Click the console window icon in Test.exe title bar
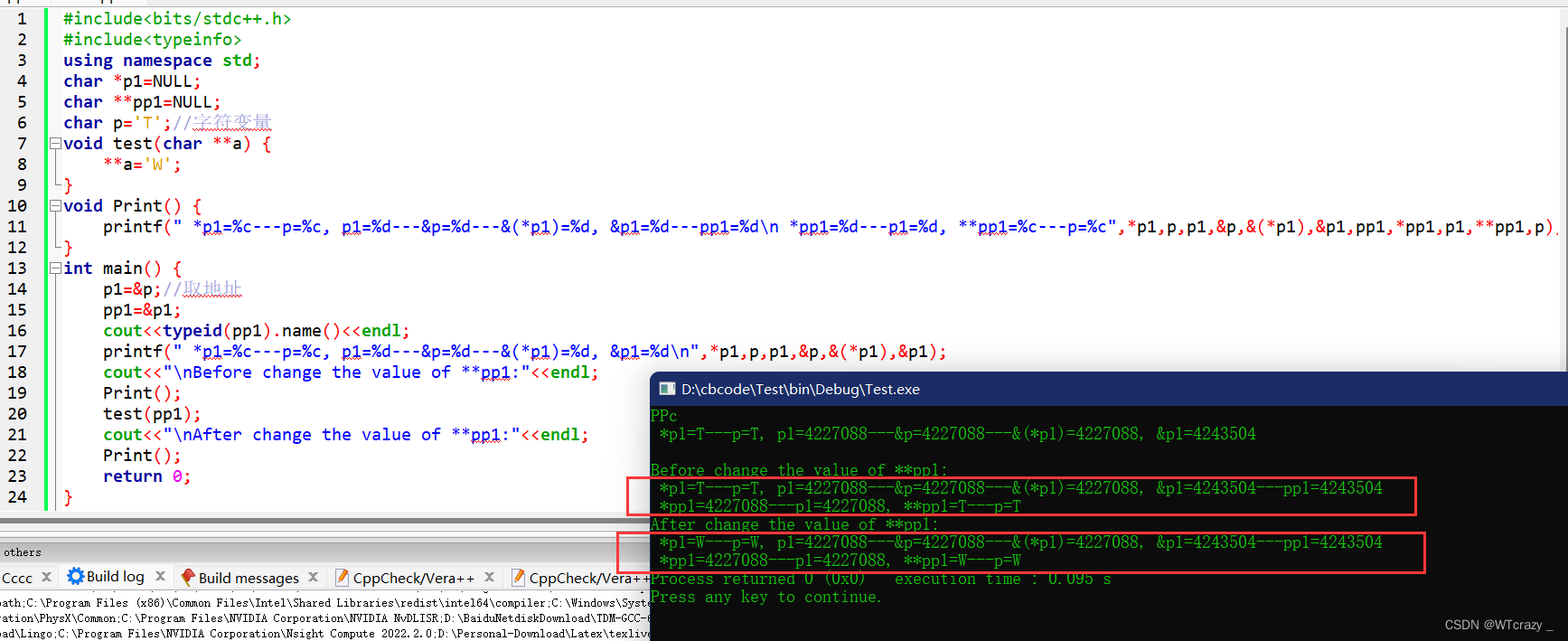This screenshot has width=1568, height=641. (667, 389)
